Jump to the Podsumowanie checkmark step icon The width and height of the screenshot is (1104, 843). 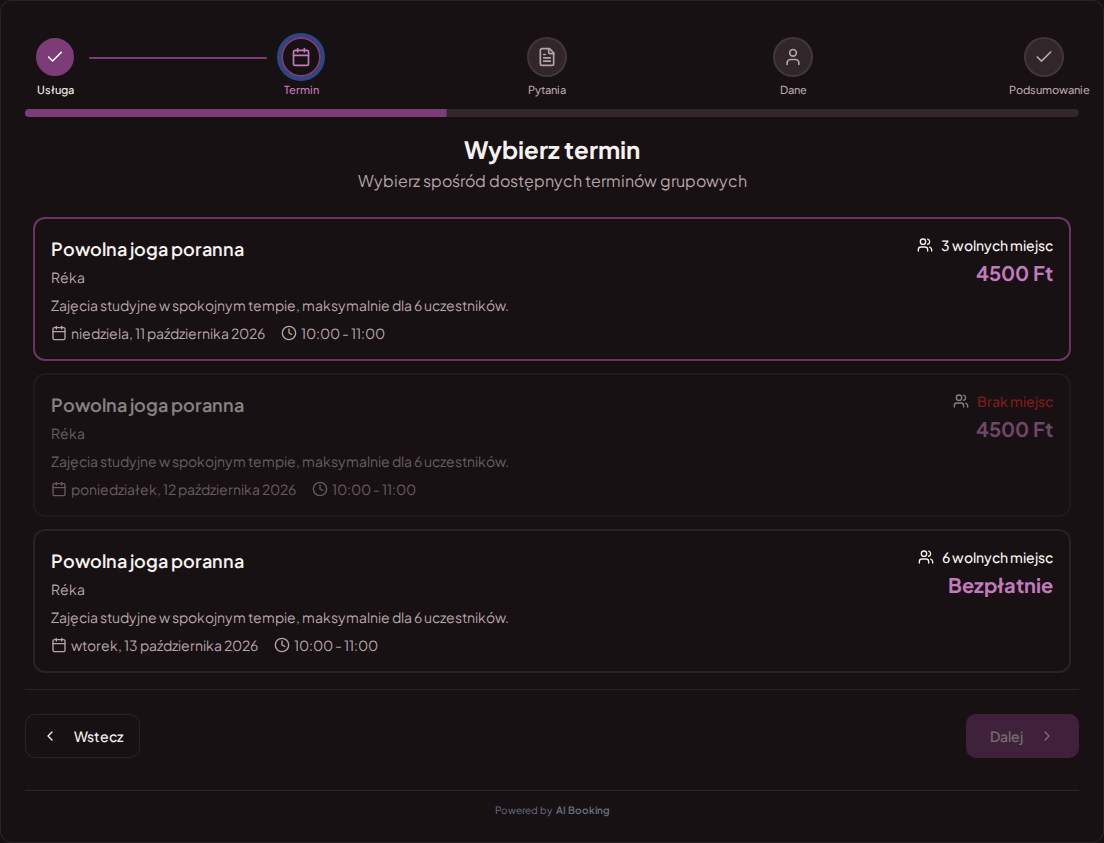point(1043,57)
